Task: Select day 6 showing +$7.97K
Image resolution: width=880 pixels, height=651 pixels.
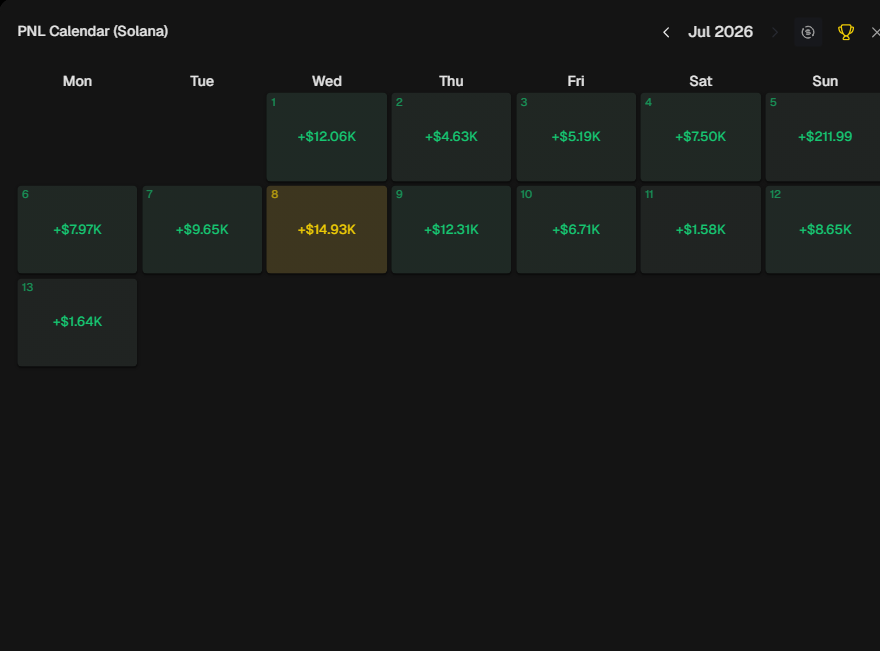Action: coord(77,230)
